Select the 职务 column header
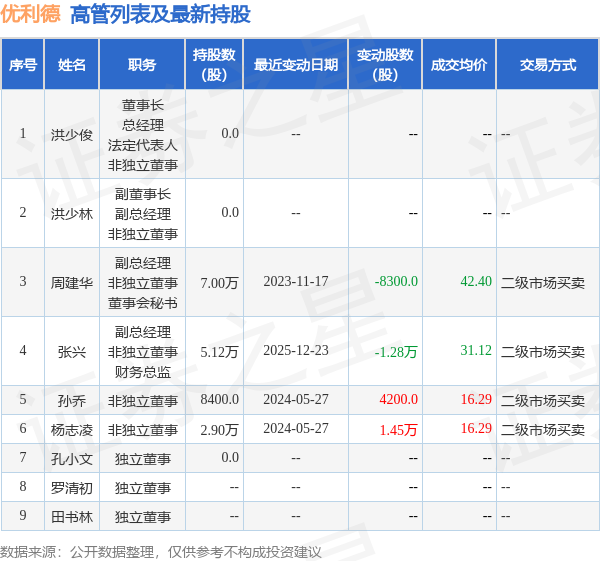The image size is (600, 561). pyautogui.click(x=142, y=65)
